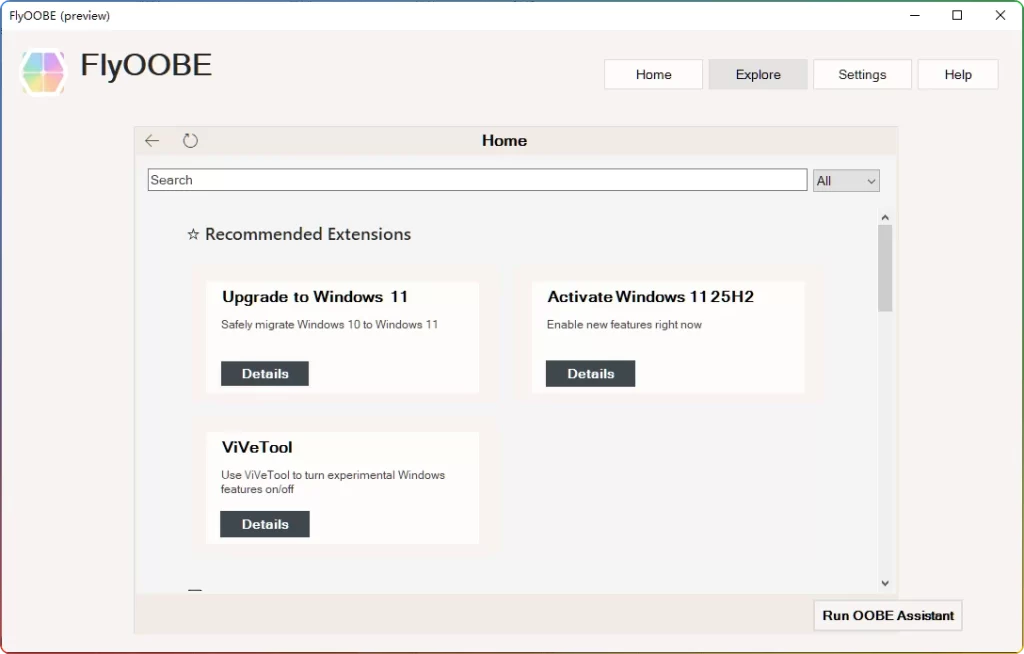Image resolution: width=1024 pixels, height=654 pixels.
Task: Click the star icon beside Recommended Extensions
Action: point(192,234)
